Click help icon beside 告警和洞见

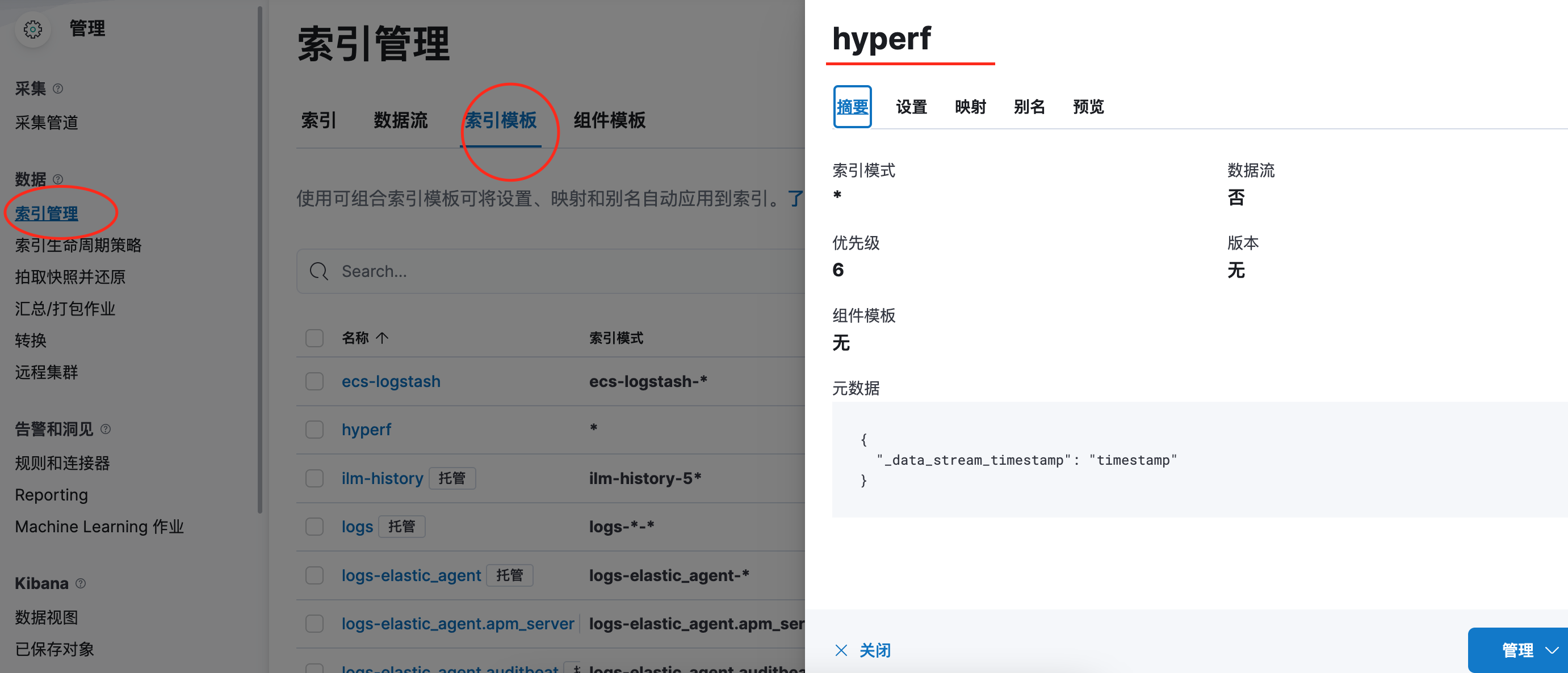click(105, 429)
